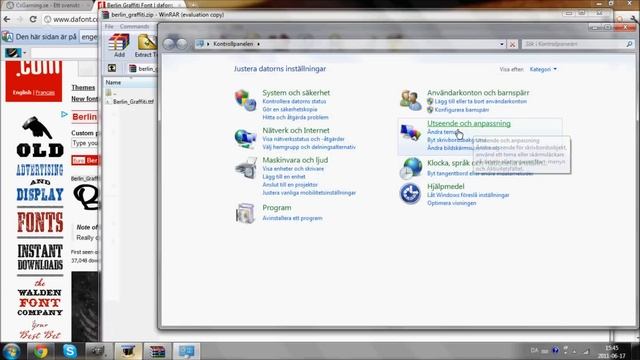Click the New fonts link on dafont

point(85,99)
